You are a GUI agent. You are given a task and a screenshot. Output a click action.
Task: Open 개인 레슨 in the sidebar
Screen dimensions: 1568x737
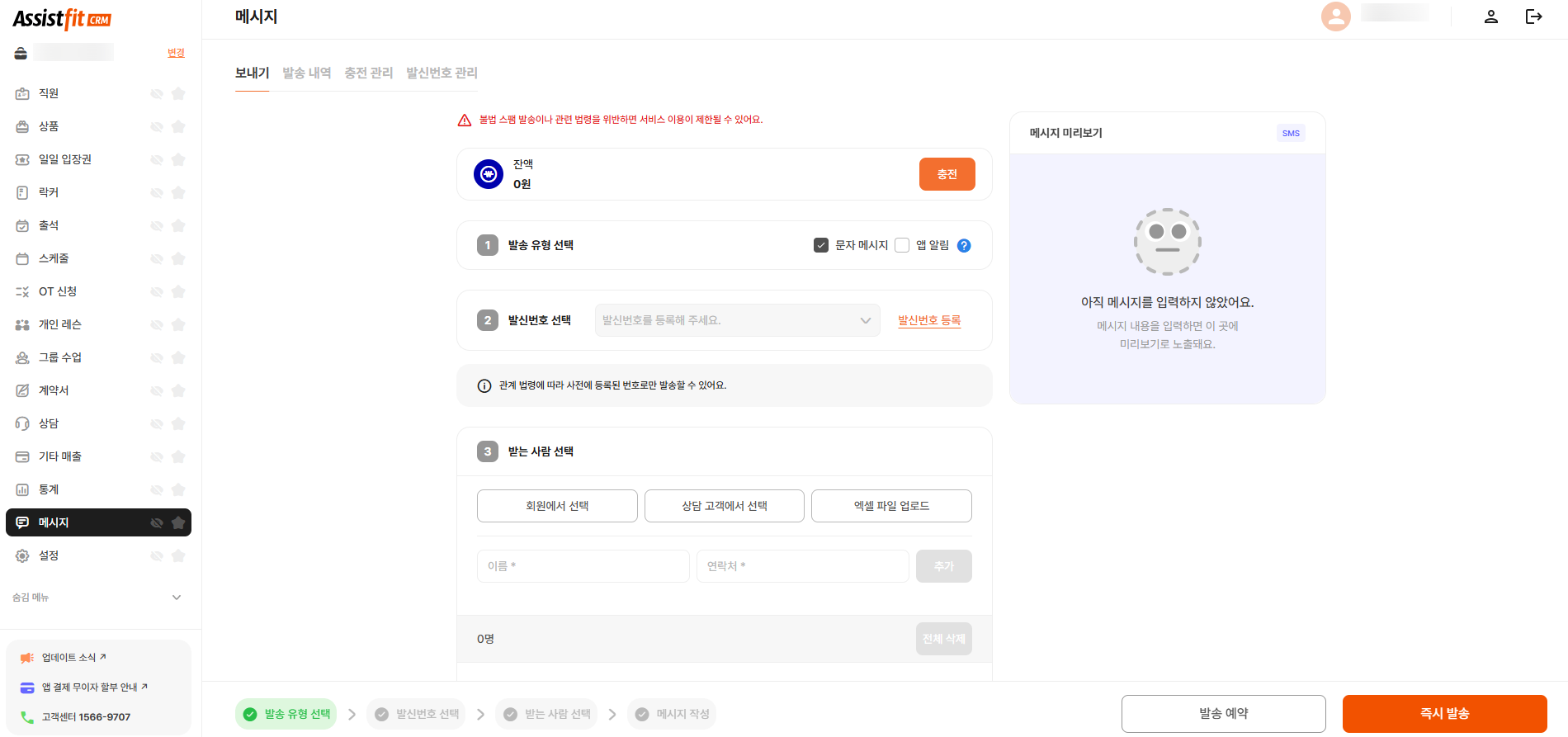[98, 324]
